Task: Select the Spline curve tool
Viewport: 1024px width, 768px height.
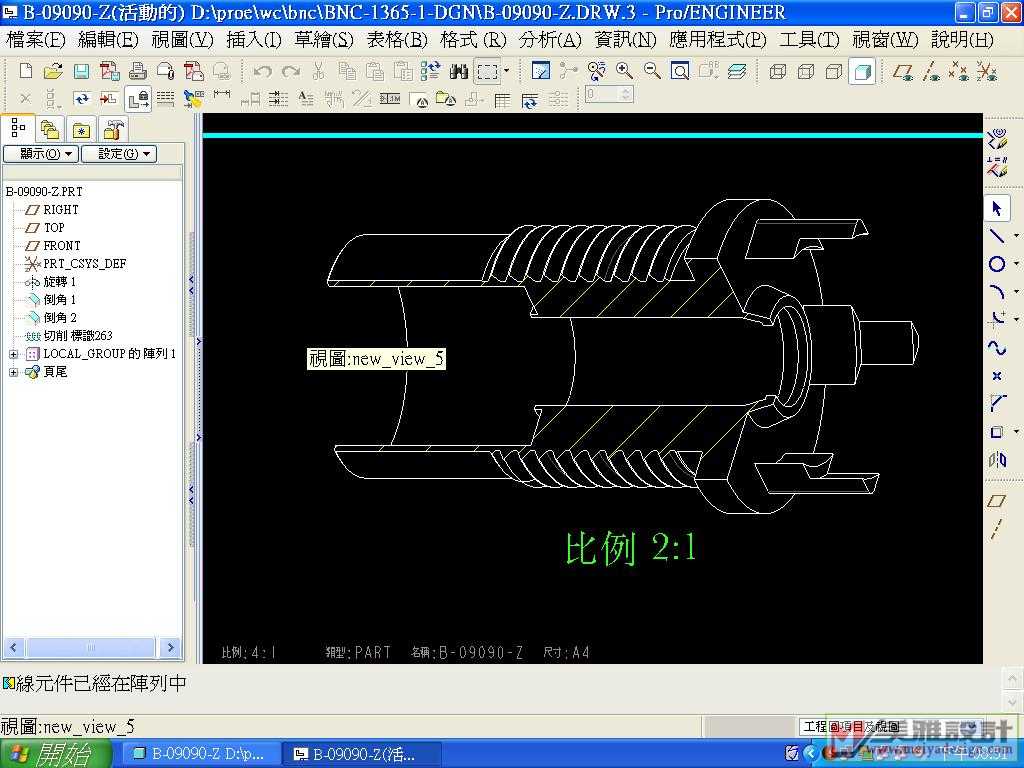Action: pyautogui.click(x=997, y=348)
